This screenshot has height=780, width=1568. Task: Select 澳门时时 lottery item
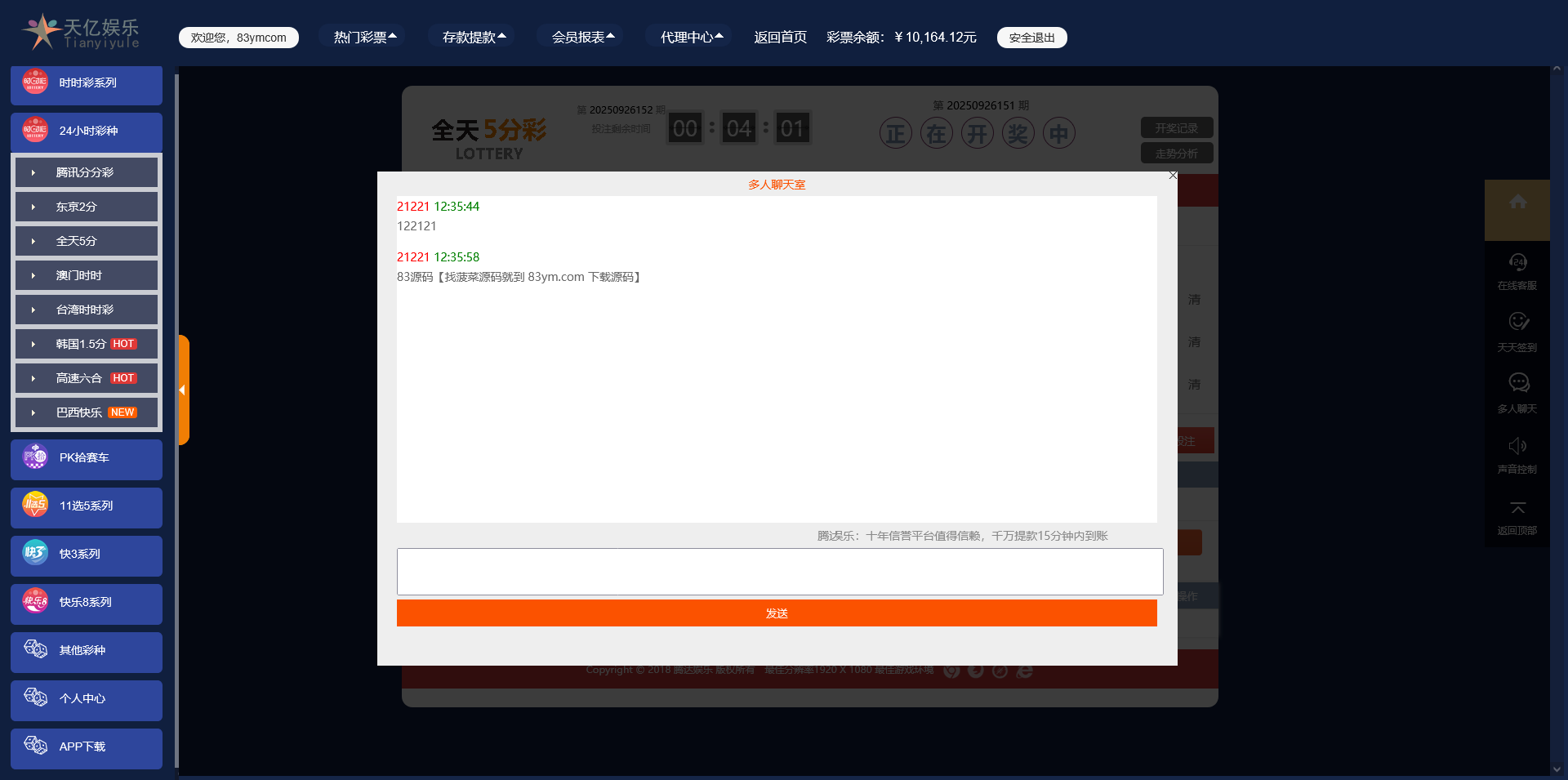(87, 275)
